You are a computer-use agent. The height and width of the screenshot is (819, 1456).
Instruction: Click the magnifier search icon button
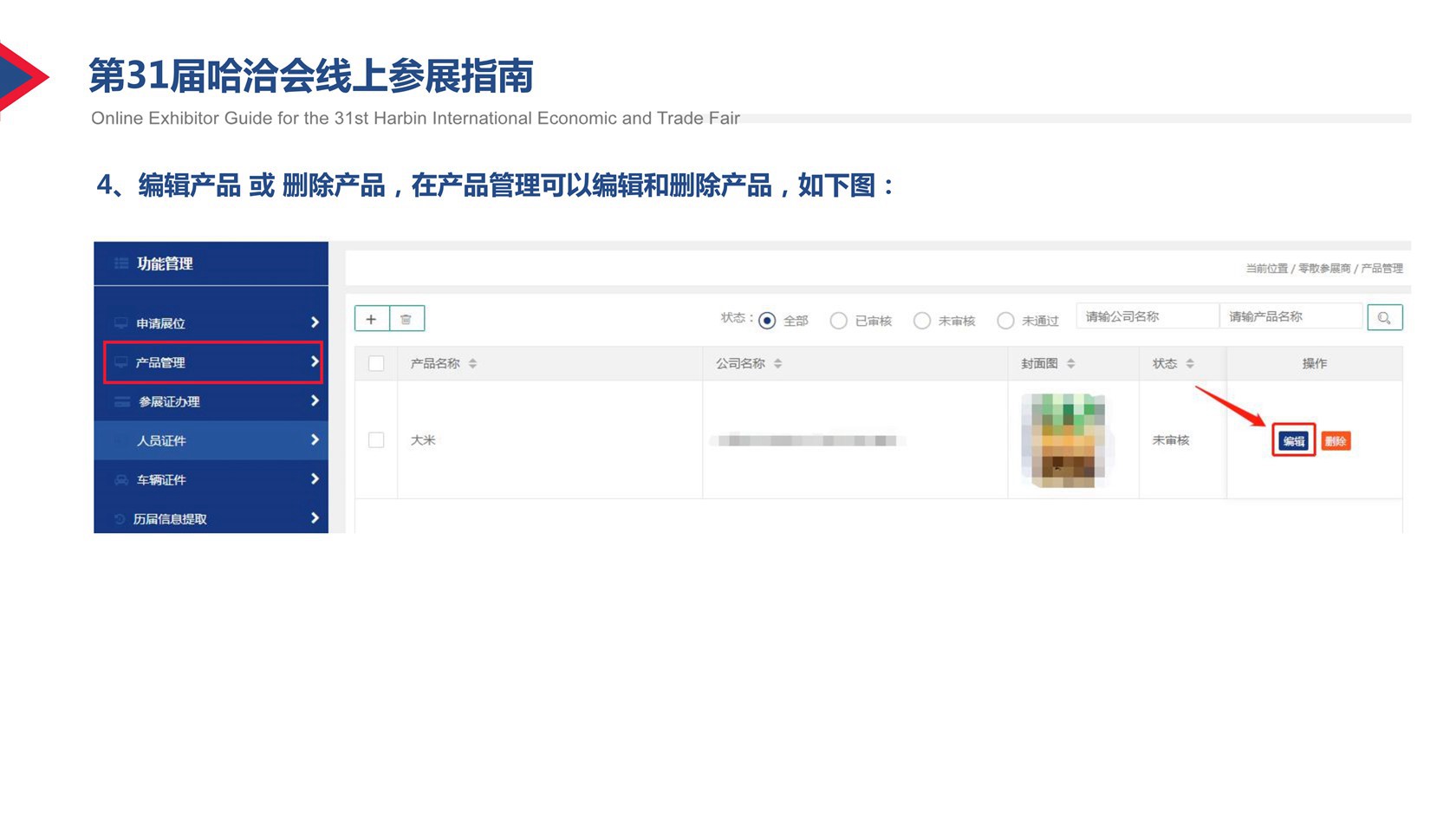1384,318
